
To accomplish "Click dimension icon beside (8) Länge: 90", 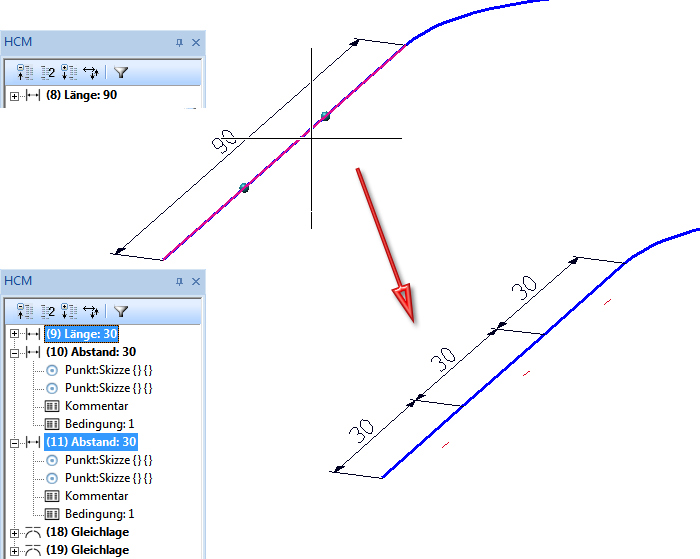I will pyautogui.click(x=33, y=95).
